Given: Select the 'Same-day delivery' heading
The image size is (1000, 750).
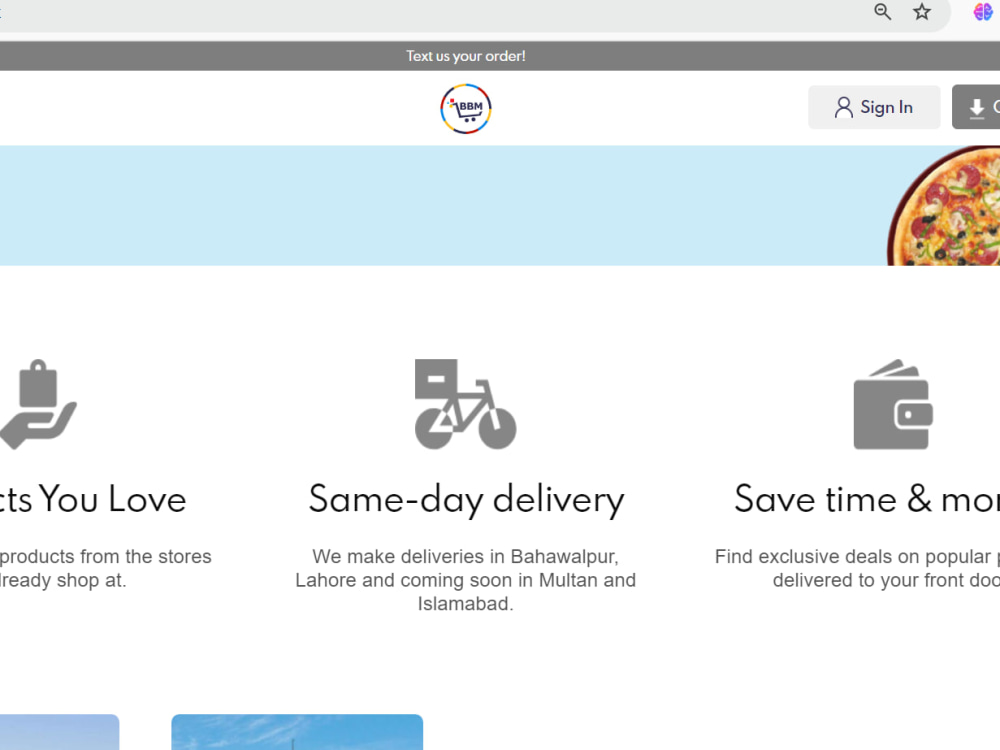Looking at the screenshot, I should click(466, 499).
